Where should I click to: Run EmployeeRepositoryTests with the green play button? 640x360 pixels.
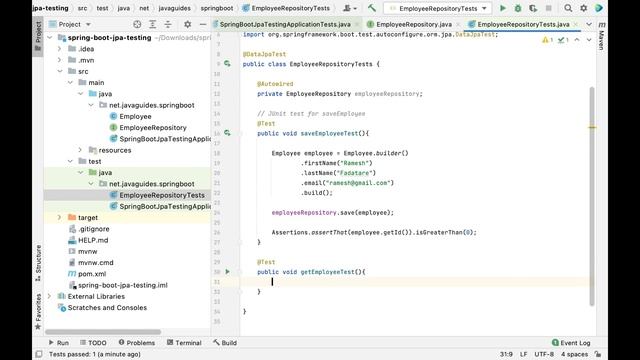click(502, 8)
